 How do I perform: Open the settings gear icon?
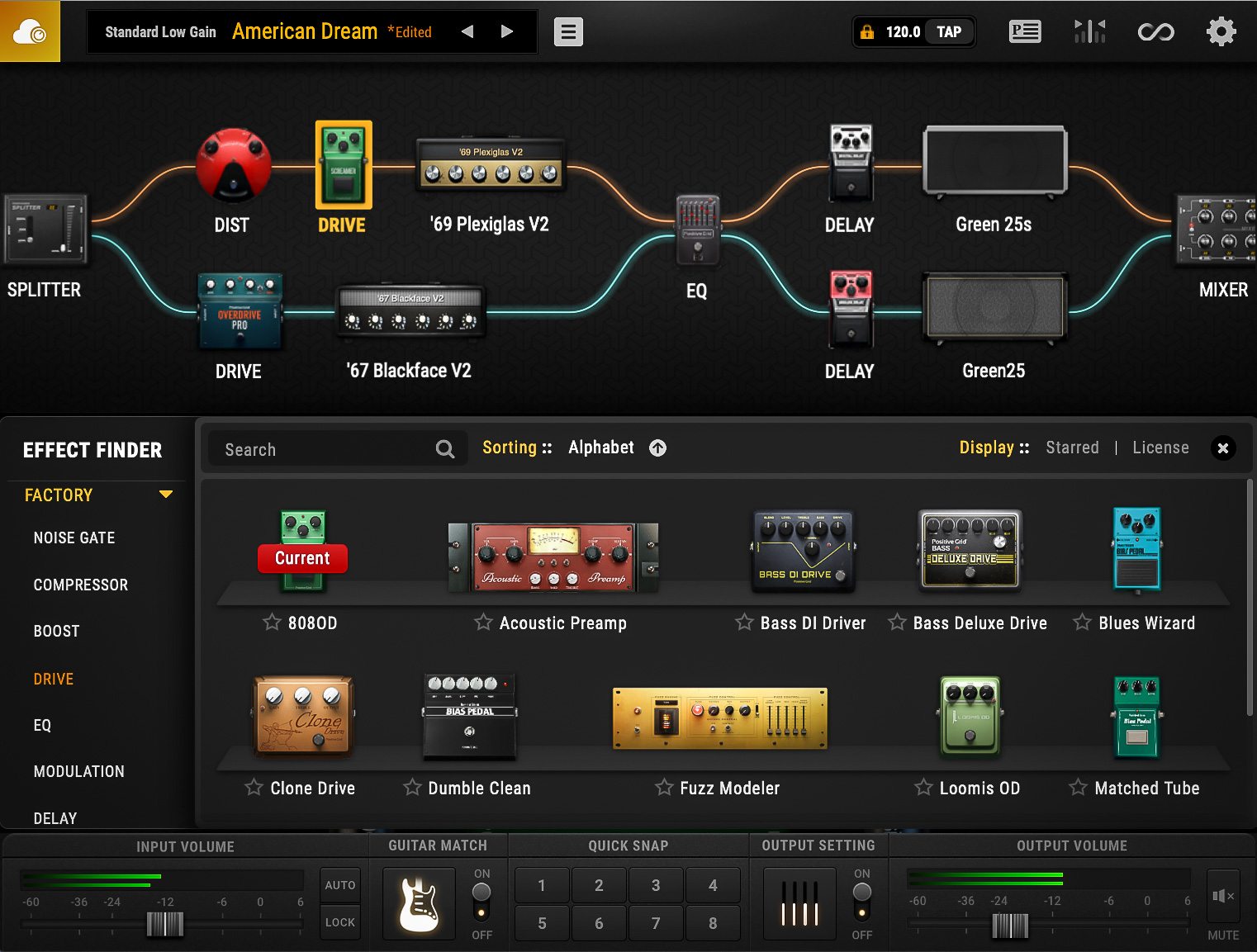tap(1221, 32)
